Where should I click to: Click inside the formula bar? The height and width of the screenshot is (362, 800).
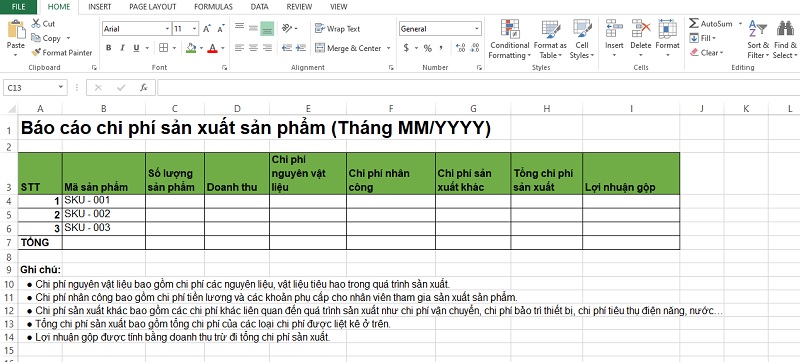coord(478,88)
